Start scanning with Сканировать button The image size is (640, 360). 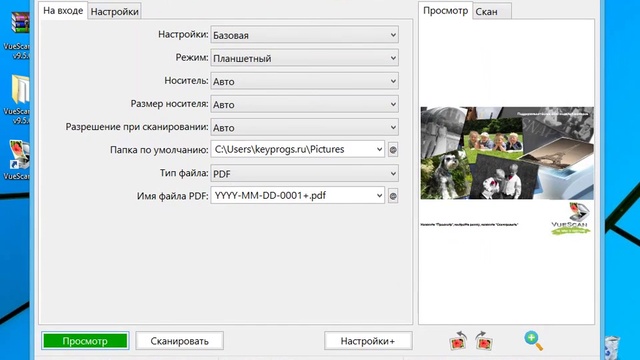click(180, 341)
